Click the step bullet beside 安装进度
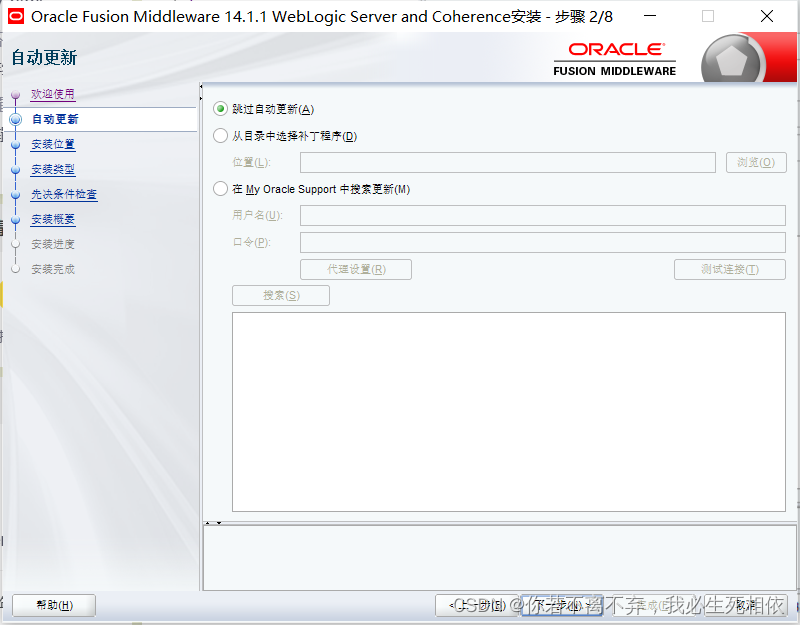 click(15, 244)
